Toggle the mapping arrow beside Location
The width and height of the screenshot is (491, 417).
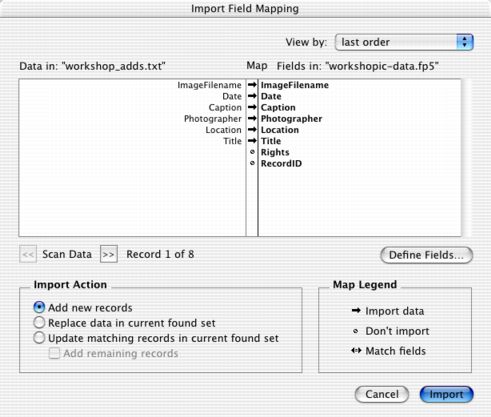coord(252,130)
